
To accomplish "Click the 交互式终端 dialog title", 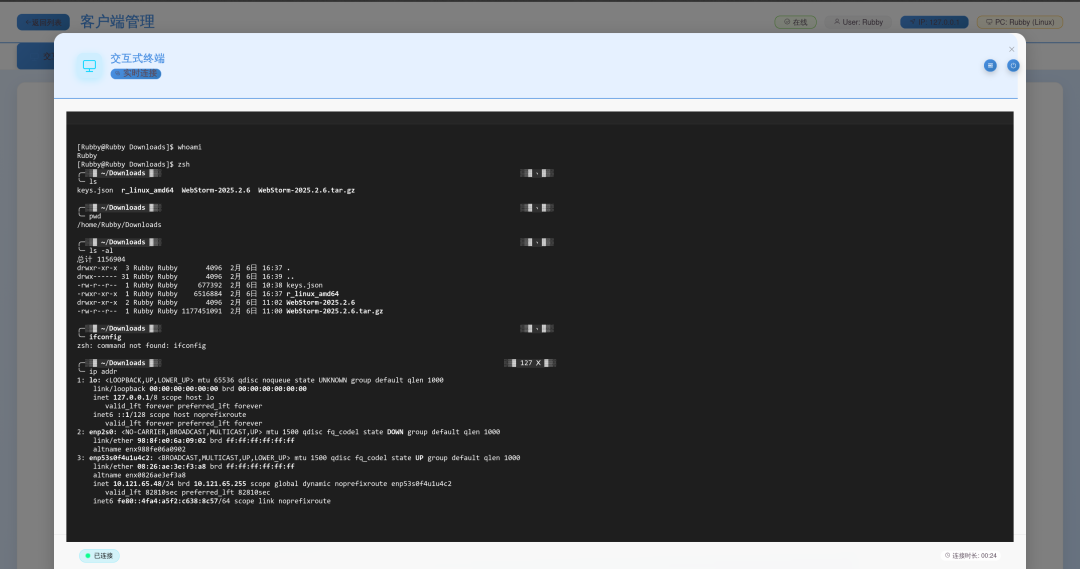I will pyautogui.click(x=137, y=59).
